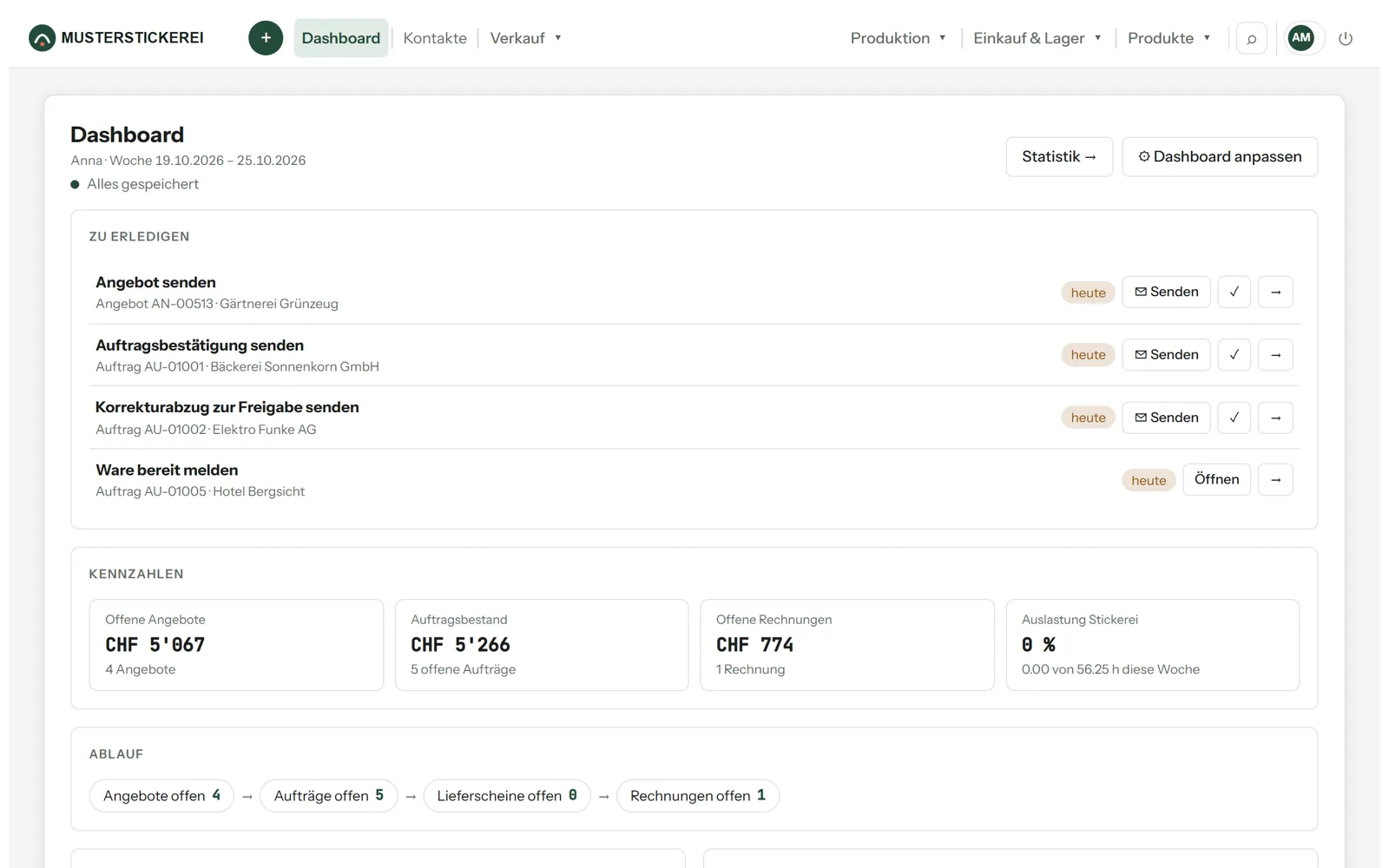This screenshot has height=868, width=1389.
Task: Click Angebot AN-00513 Gärtnerei Grünzeug text
Action: click(217, 304)
